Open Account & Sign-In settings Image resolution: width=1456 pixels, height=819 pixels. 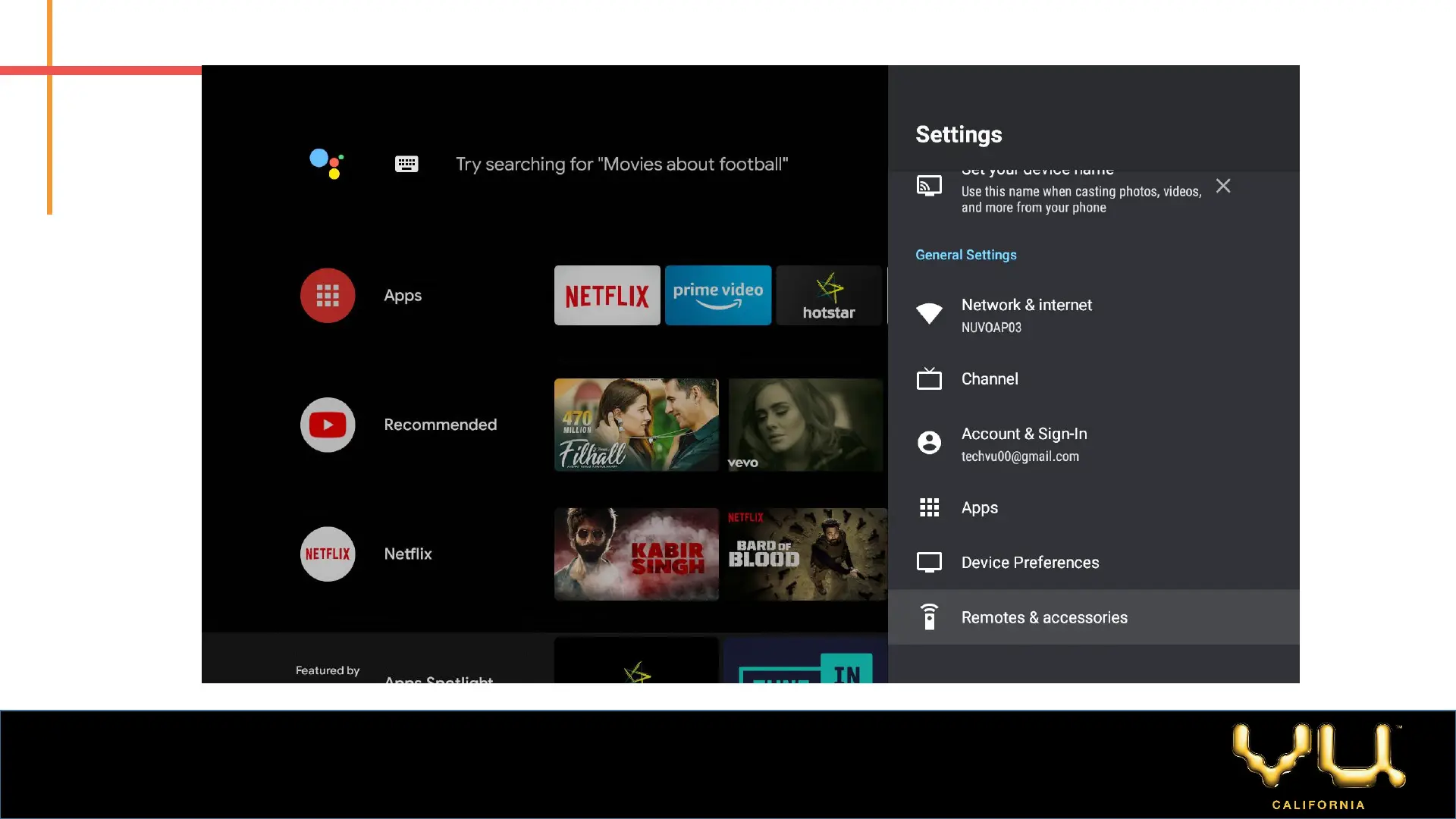(x=1024, y=434)
